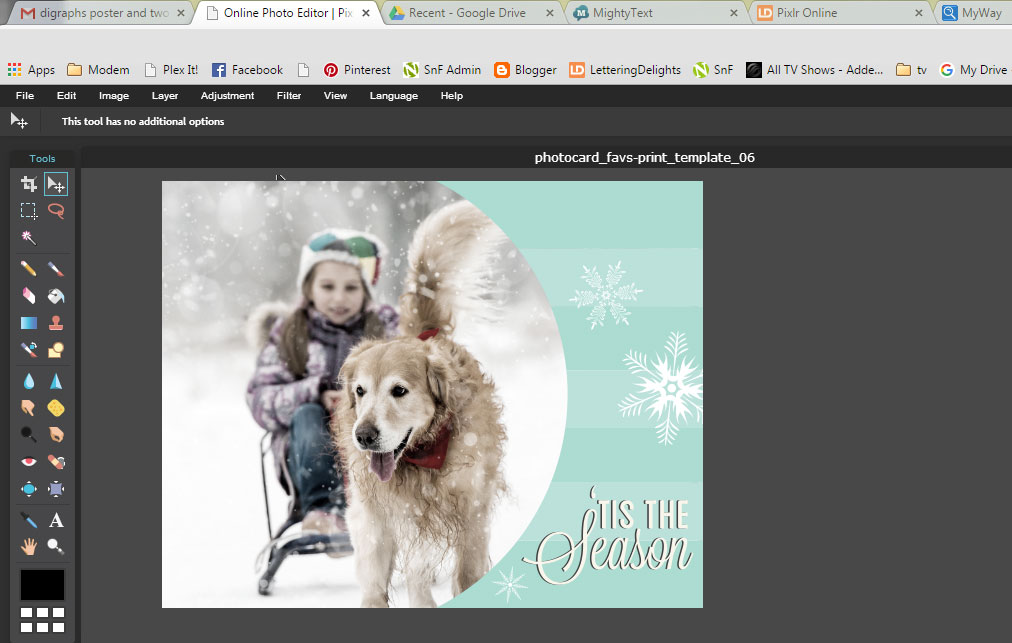Pick the Zoom magnifier tool
The image size is (1012, 643).
[x=56, y=547]
